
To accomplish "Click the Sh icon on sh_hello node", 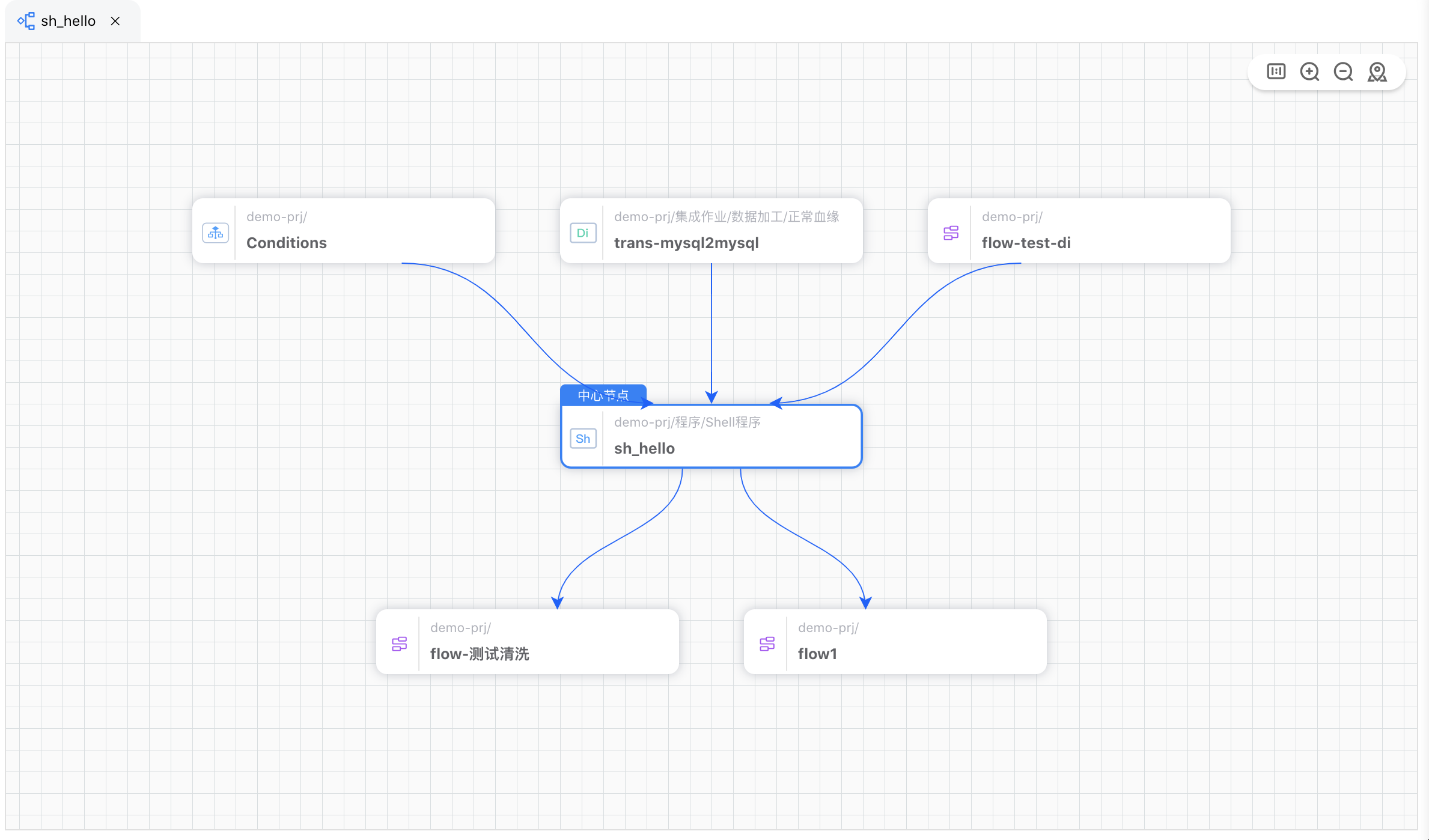I will (582, 439).
